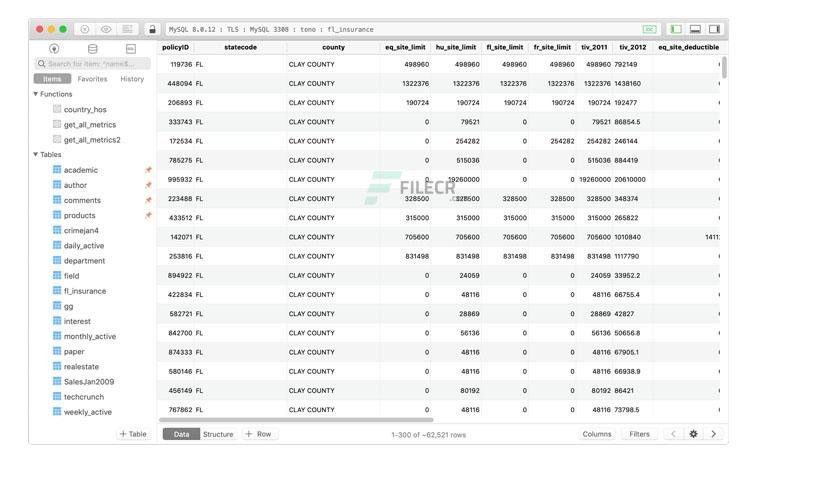Click the academic table icon
The height and width of the screenshot is (484, 836).
[57, 170]
